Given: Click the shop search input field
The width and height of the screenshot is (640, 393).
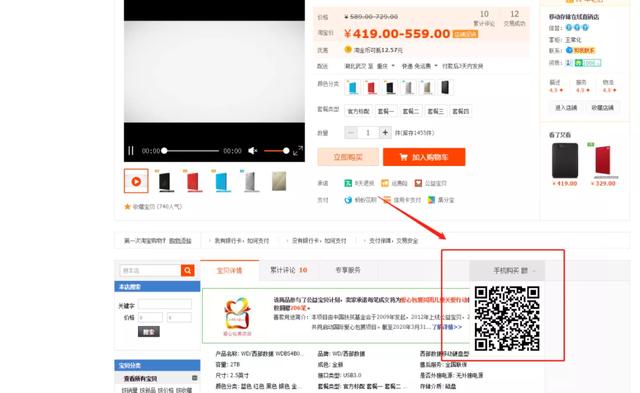Looking at the screenshot, I should coord(150,270).
